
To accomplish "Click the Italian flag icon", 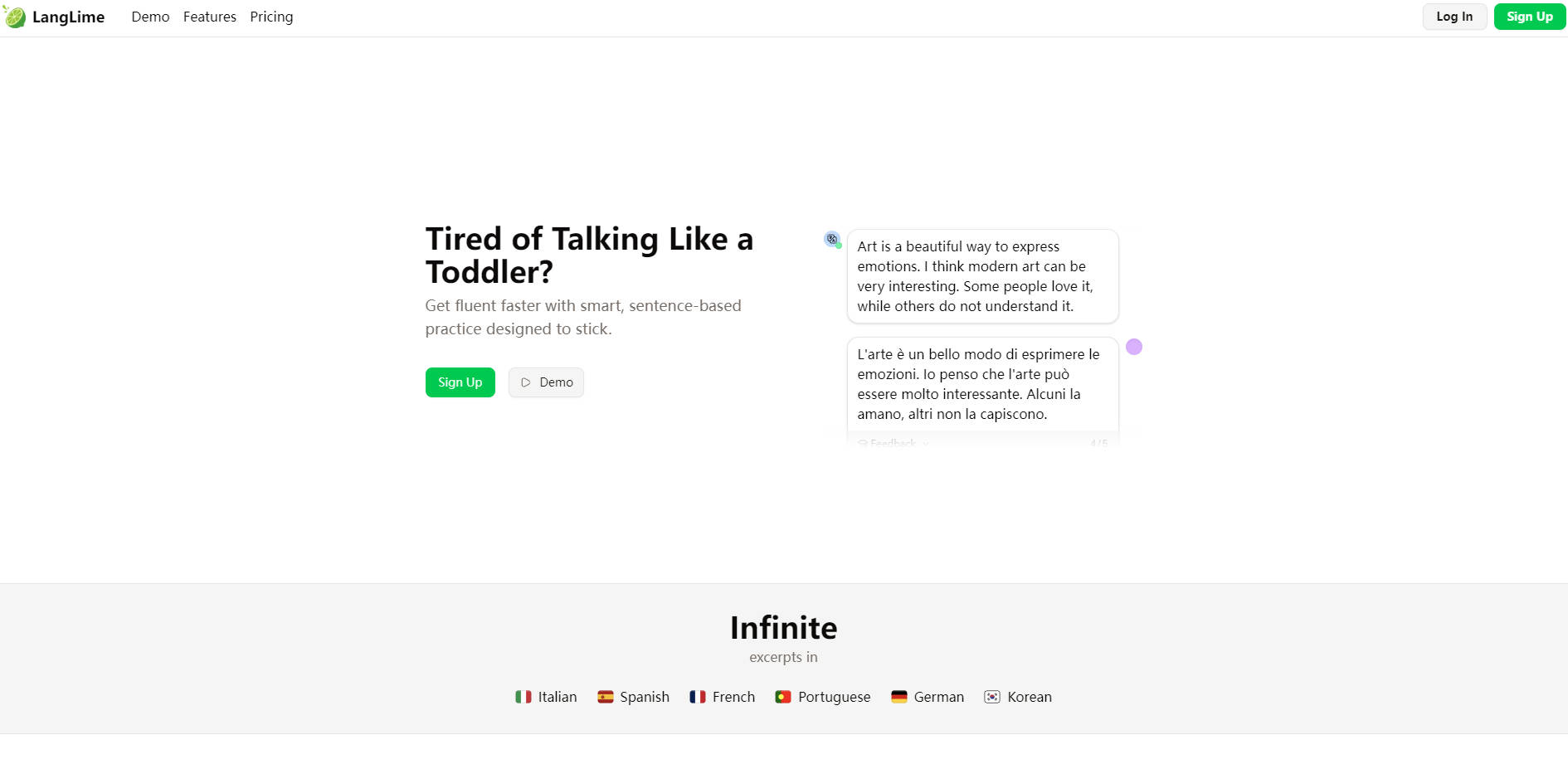I will (x=523, y=697).
